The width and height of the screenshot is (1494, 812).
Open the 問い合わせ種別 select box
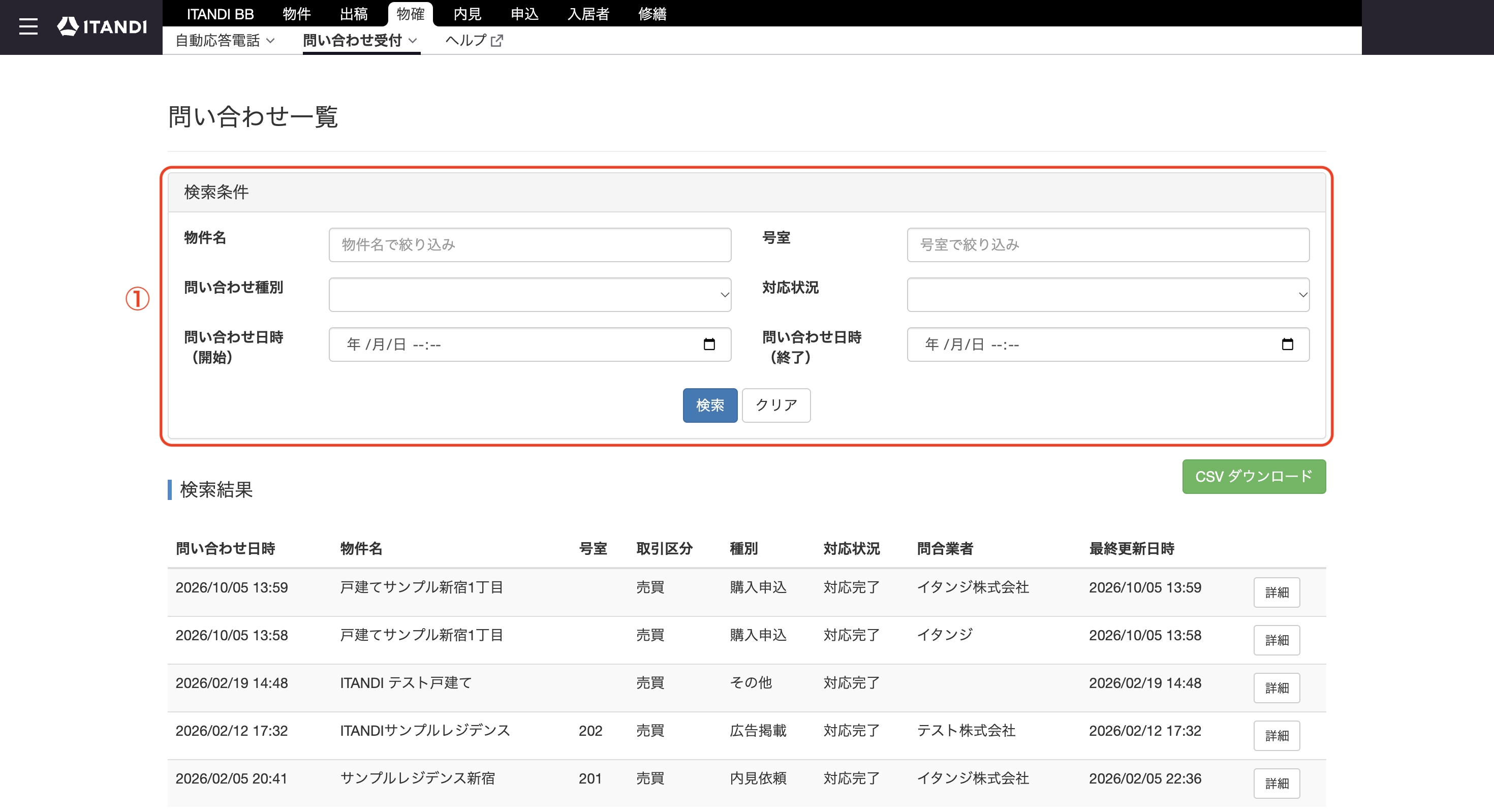tap(530, 295)
